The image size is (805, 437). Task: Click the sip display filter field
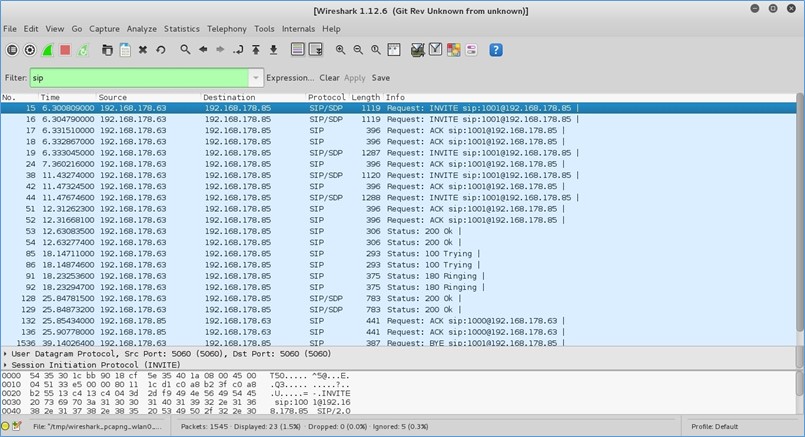pyautogui.click(x=138, y=77)
